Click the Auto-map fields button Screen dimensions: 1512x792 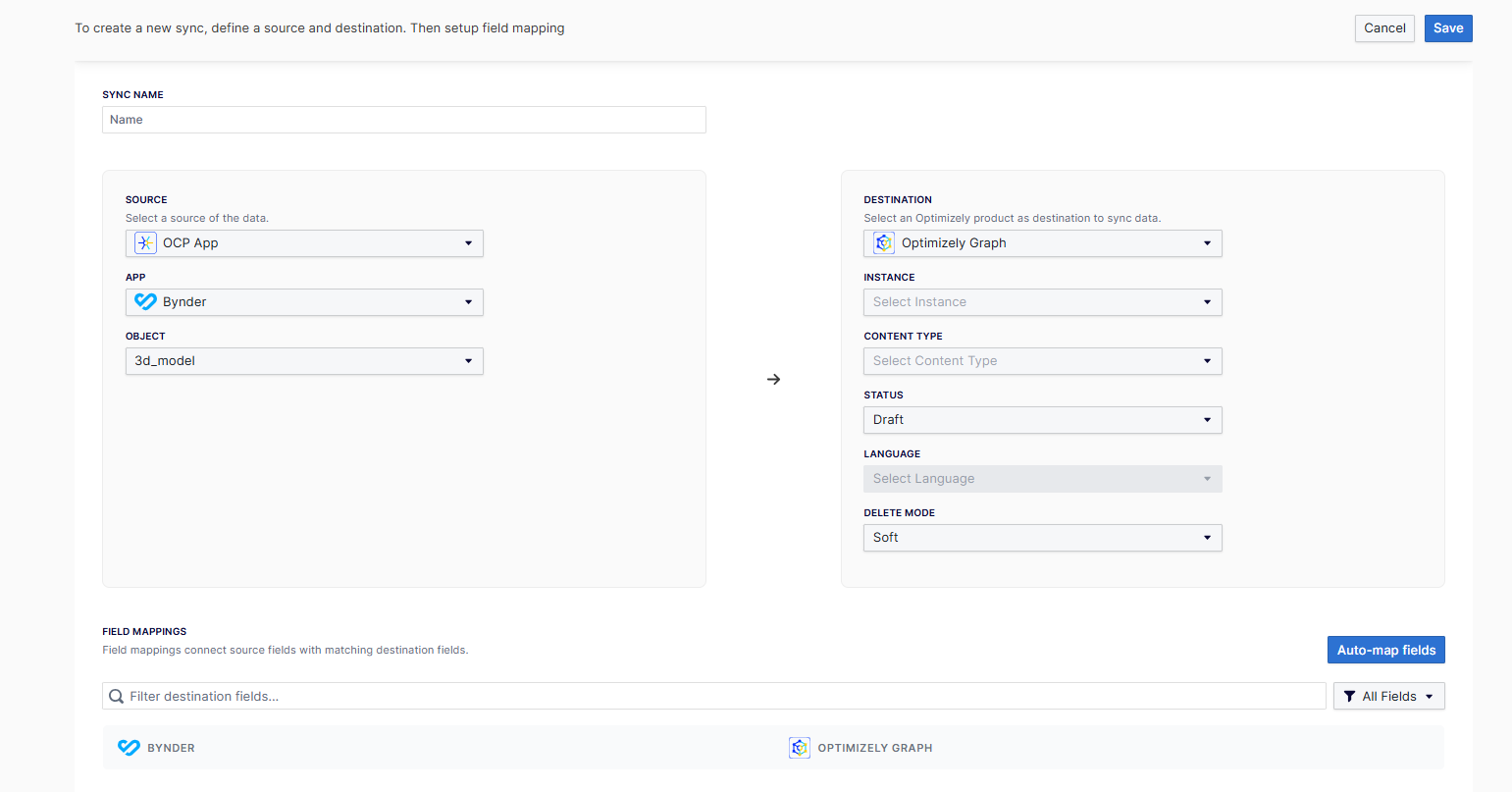(1385, 650)
